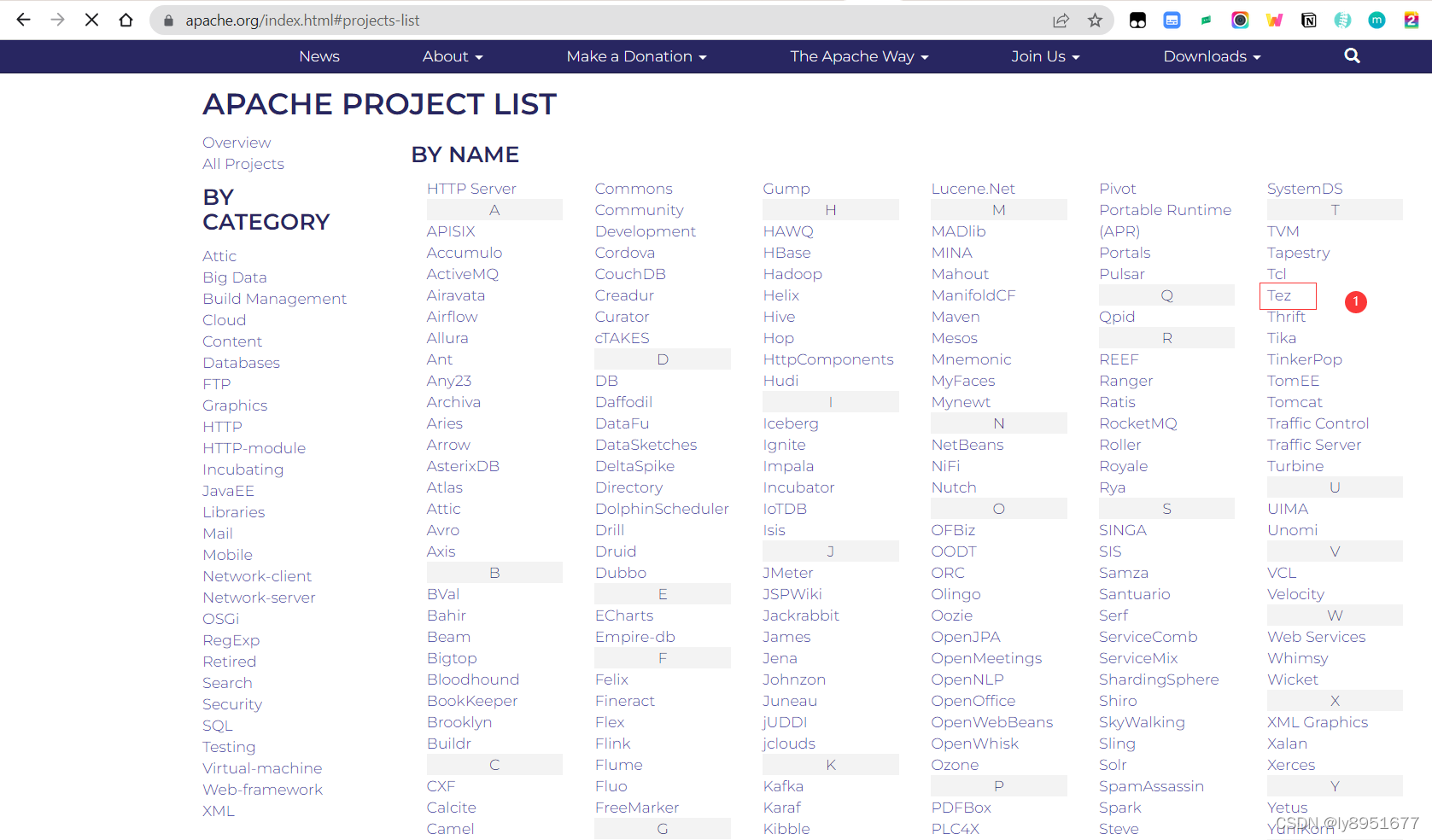
Task: Select the Databases category
Action: [x=242, y=363]
